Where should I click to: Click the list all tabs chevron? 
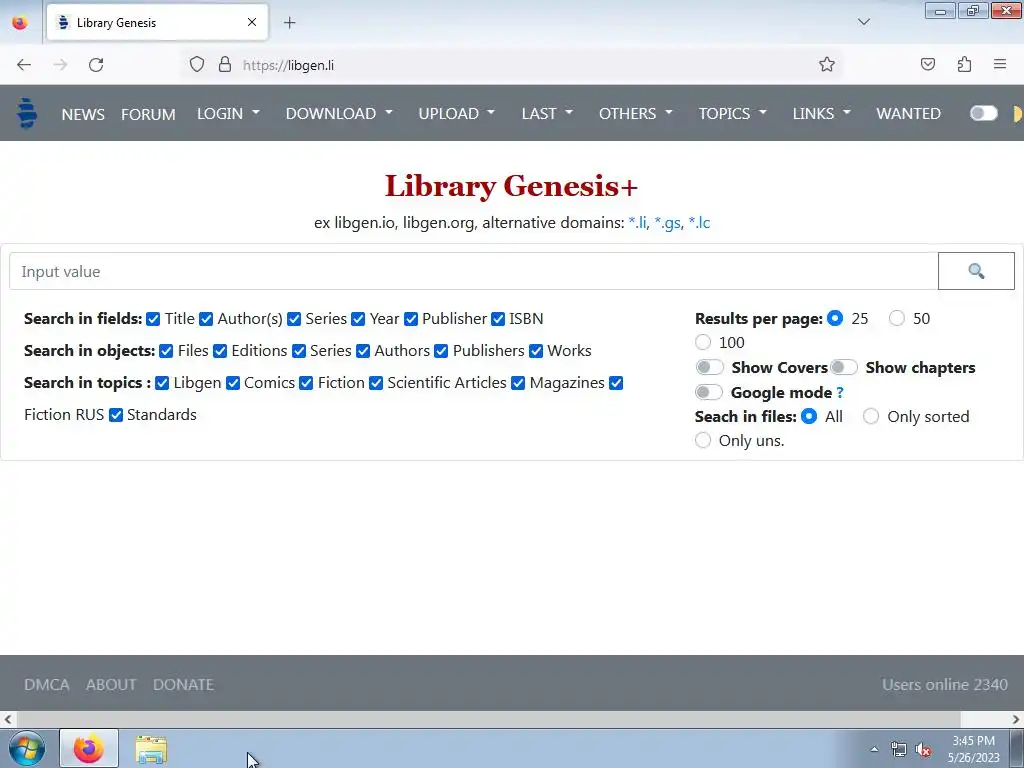(863, 22)
